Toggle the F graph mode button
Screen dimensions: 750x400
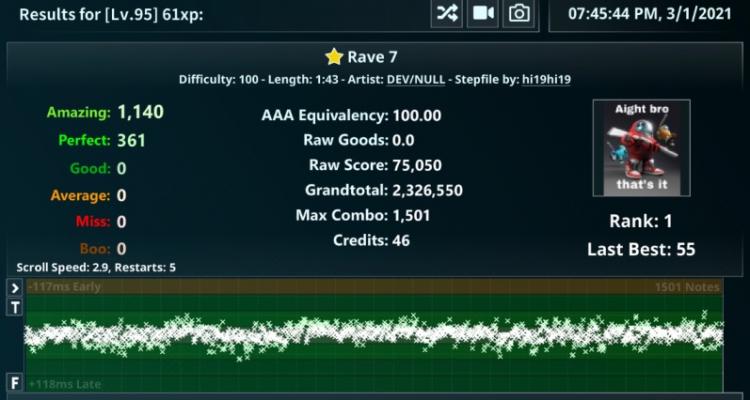(15, 383)
